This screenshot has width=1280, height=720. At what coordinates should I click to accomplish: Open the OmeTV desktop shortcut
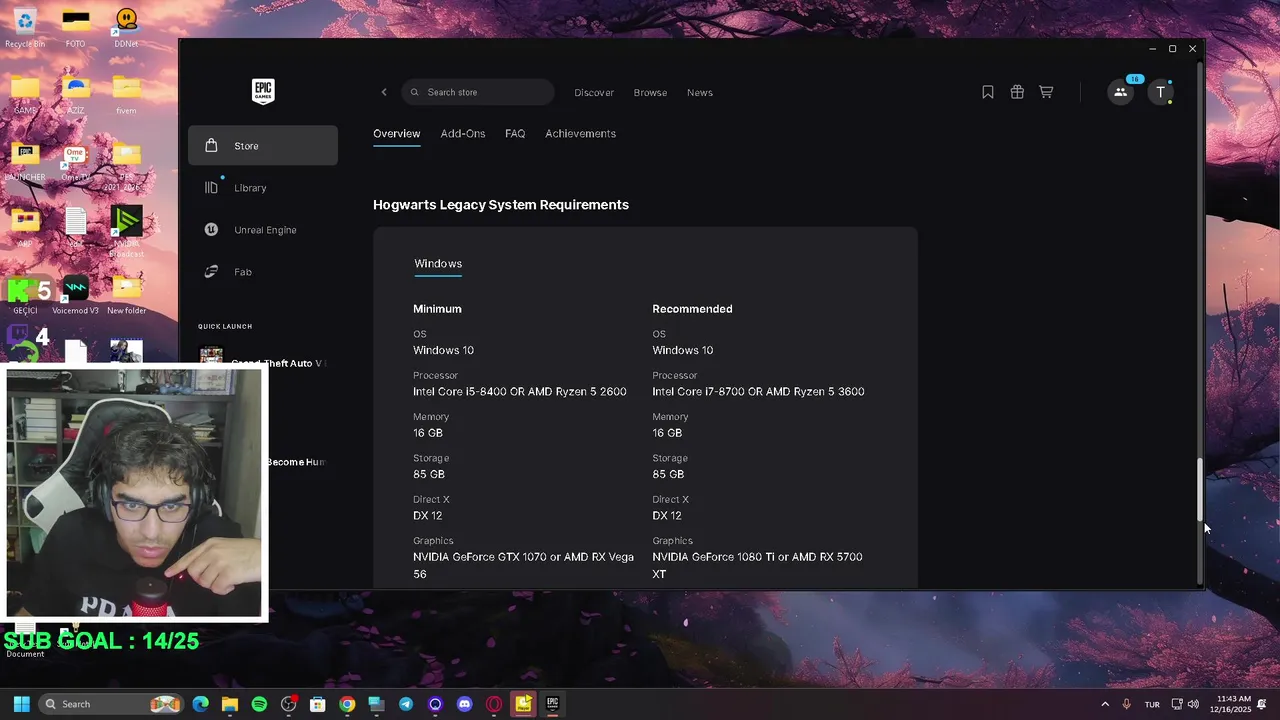[x=75, y=161]
